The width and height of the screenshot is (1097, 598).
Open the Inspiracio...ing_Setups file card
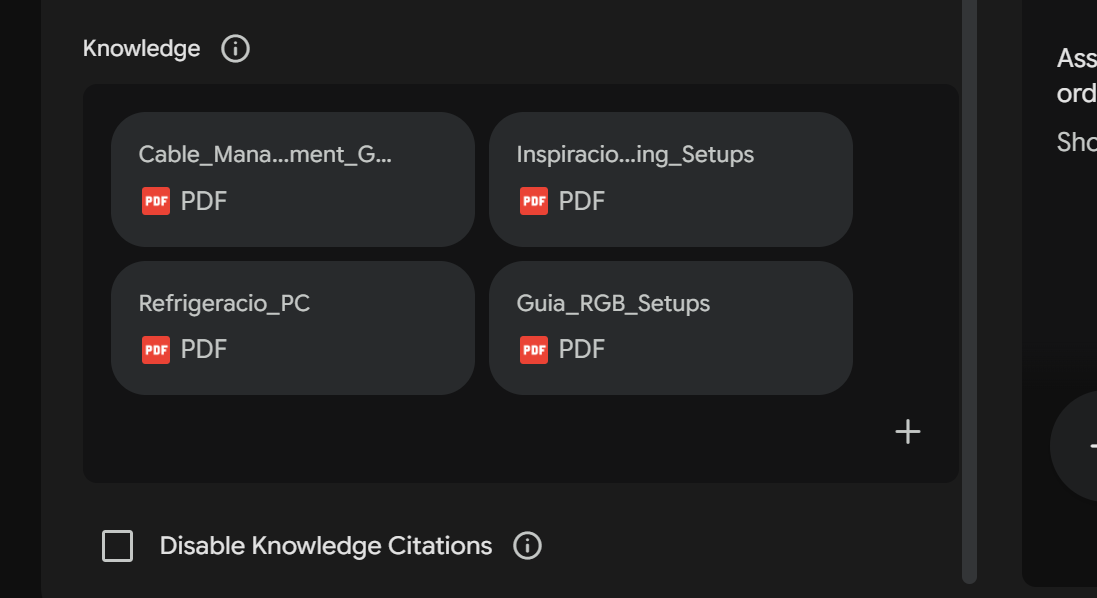click(x=671, y=180)
